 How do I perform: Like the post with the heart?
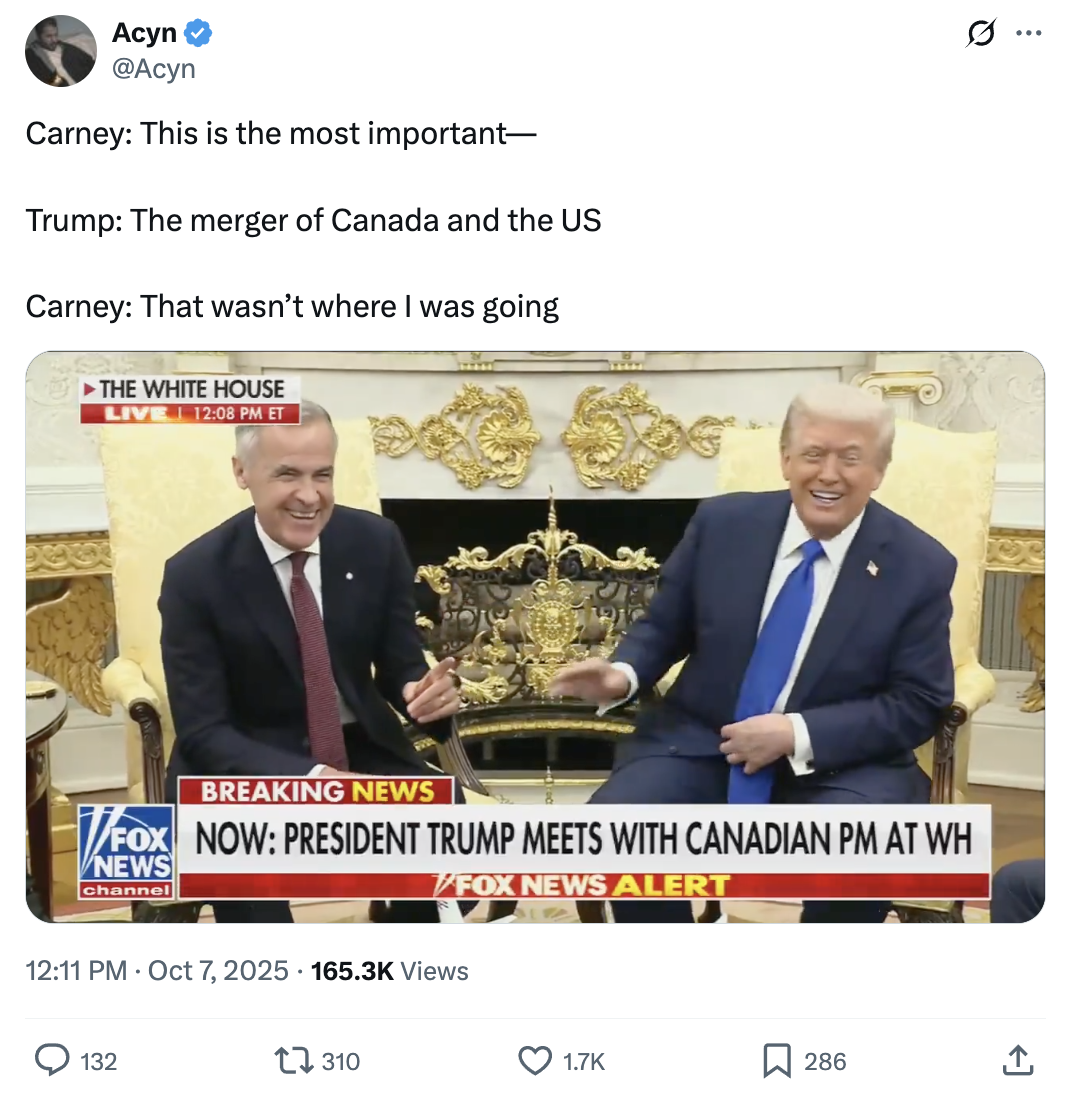(x=535, y=1060)
